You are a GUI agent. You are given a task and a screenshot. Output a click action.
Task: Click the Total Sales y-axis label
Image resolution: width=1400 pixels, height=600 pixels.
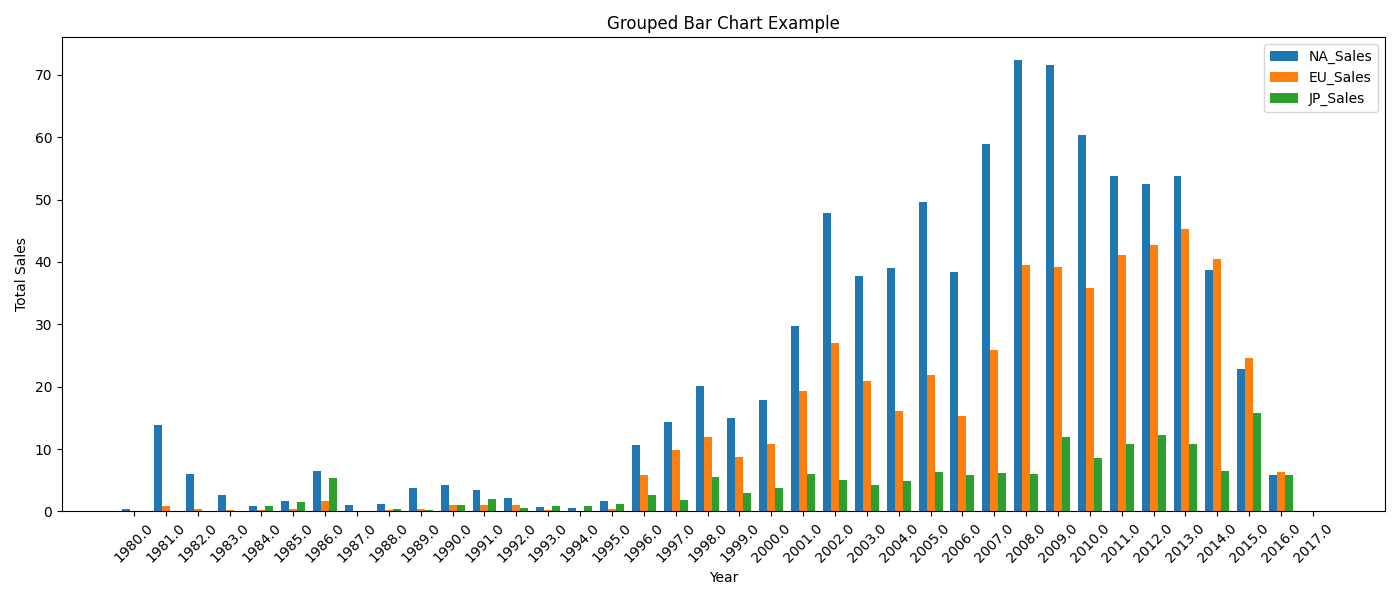[21, 274]
